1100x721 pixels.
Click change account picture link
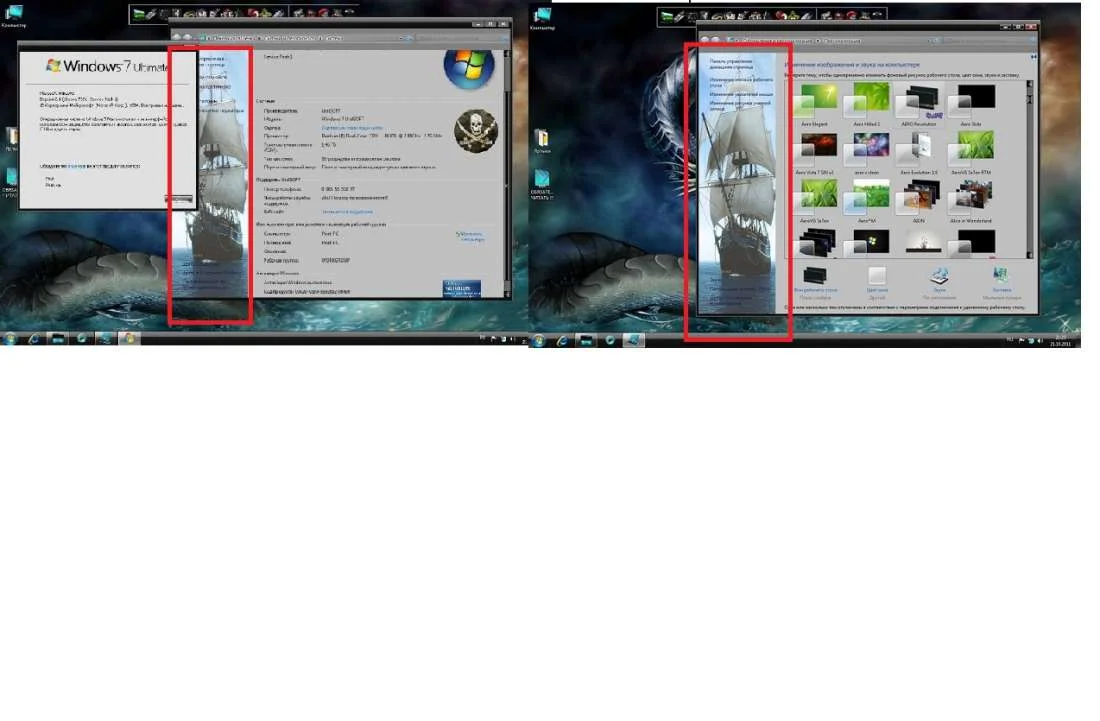741,105
